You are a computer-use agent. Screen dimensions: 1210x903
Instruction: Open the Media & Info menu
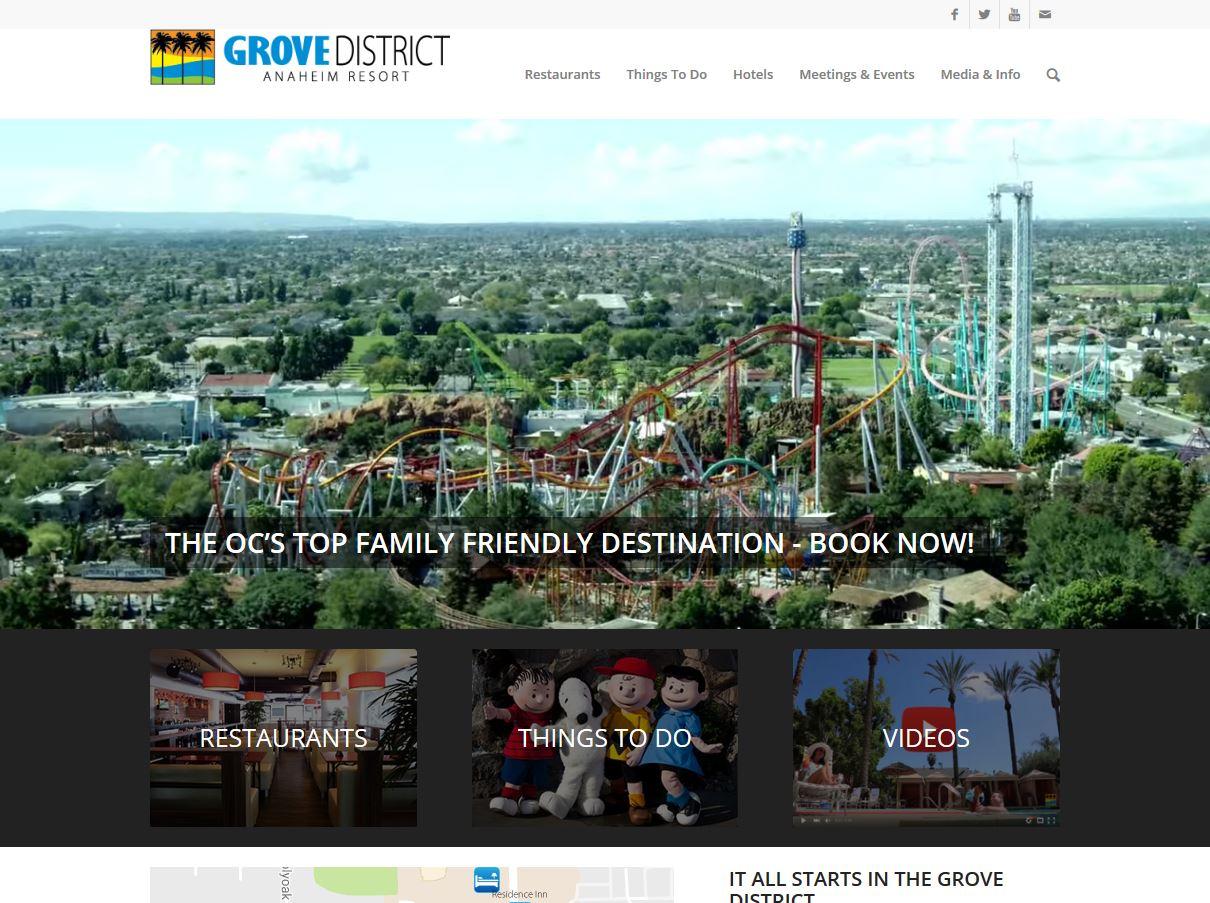tap(980, 74)
